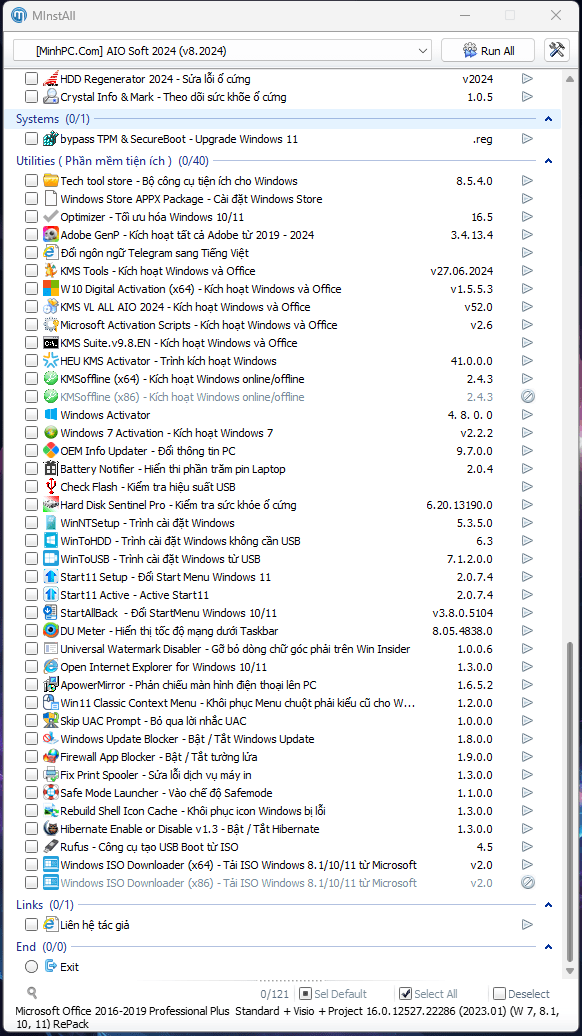Click the scroll down arrow of the list
Viewport: 582px width, 1036px height.
pos(569,971)
